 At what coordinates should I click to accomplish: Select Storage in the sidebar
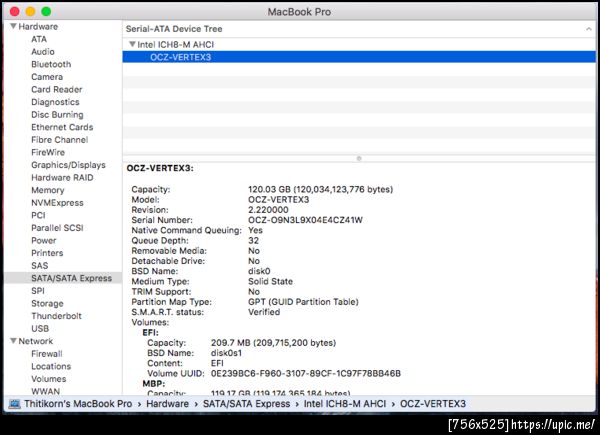coord(47,303)
